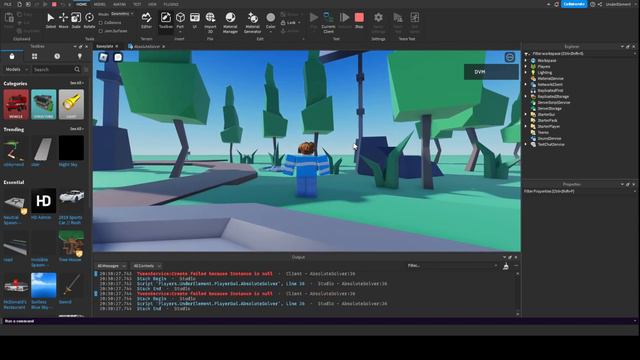Switch to the HOME ribbon tab
Image resolution: width=640 pixels, height=360 pixels.
tap(82, 4)
